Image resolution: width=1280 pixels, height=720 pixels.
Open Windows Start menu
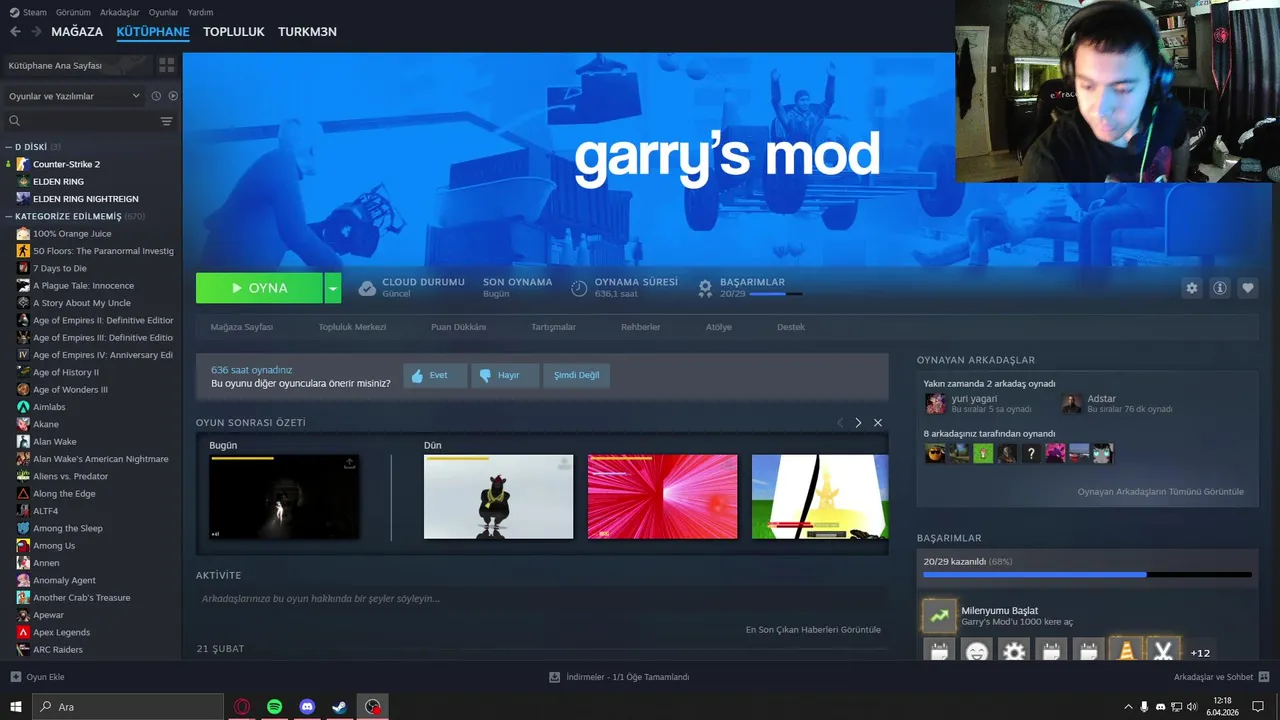(16, 707)
